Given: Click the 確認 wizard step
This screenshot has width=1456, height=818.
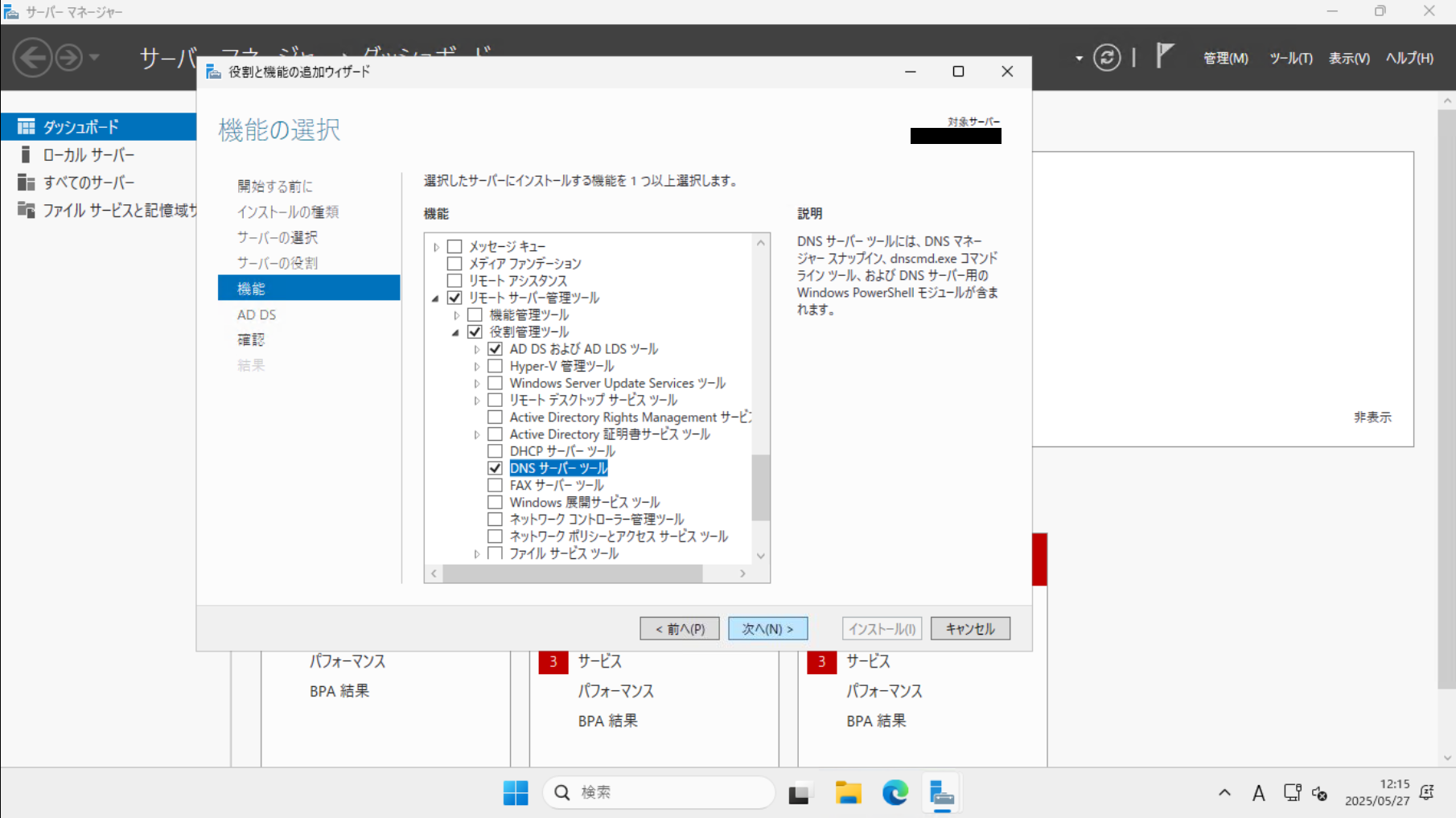Looking at the screenshot, I should tap(251, 339).
